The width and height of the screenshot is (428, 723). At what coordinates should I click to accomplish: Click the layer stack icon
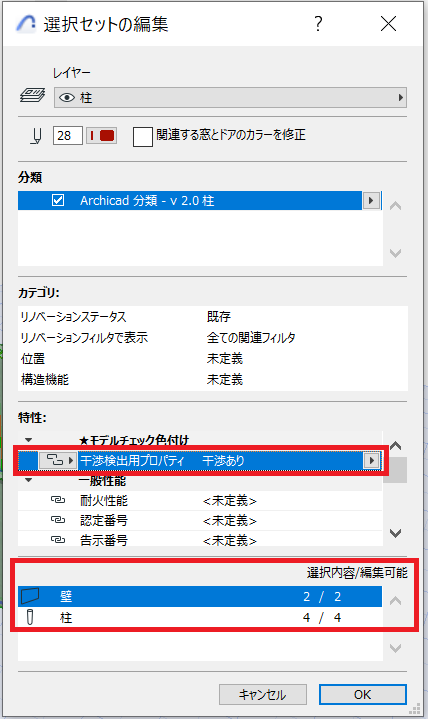[x=32, y=95]
